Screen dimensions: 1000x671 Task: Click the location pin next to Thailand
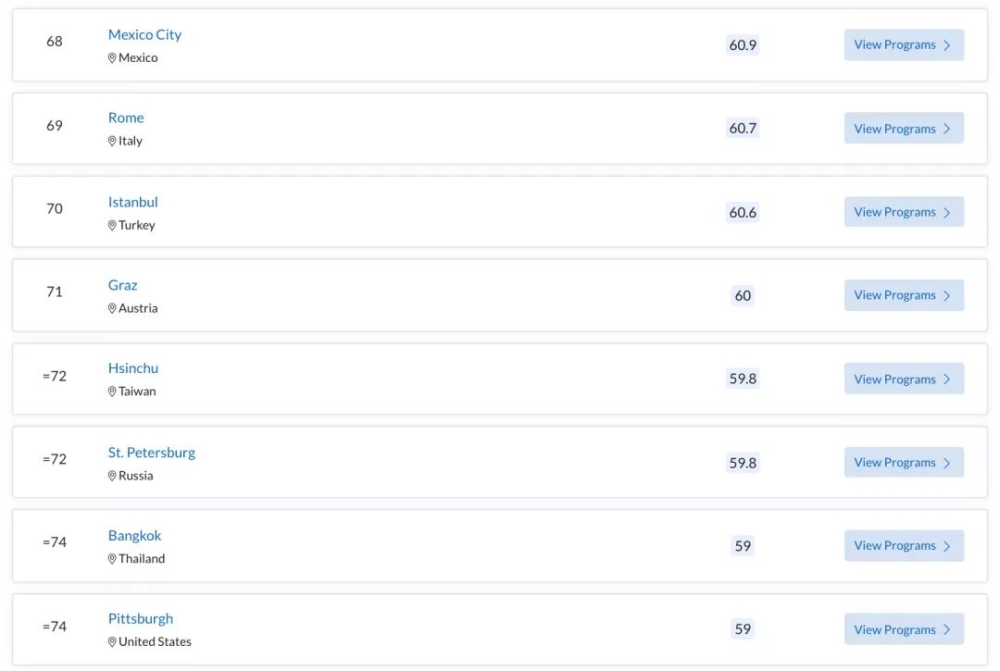[112, 559]
